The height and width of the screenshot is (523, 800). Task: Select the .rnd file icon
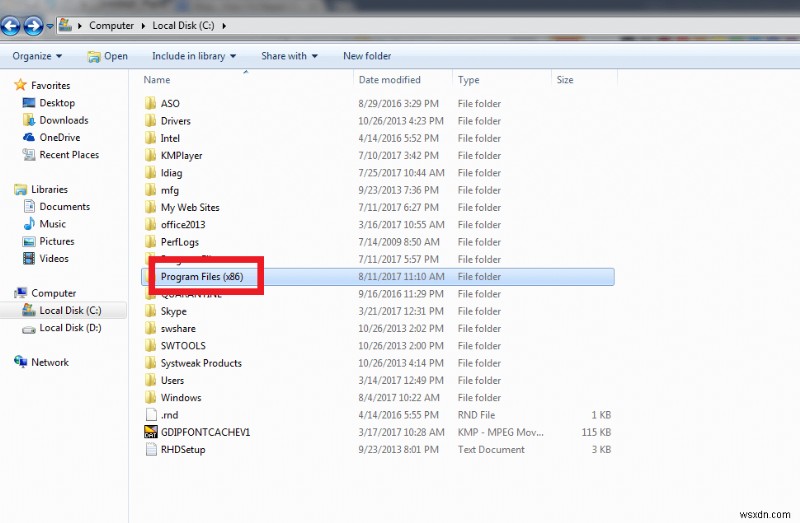151,415
